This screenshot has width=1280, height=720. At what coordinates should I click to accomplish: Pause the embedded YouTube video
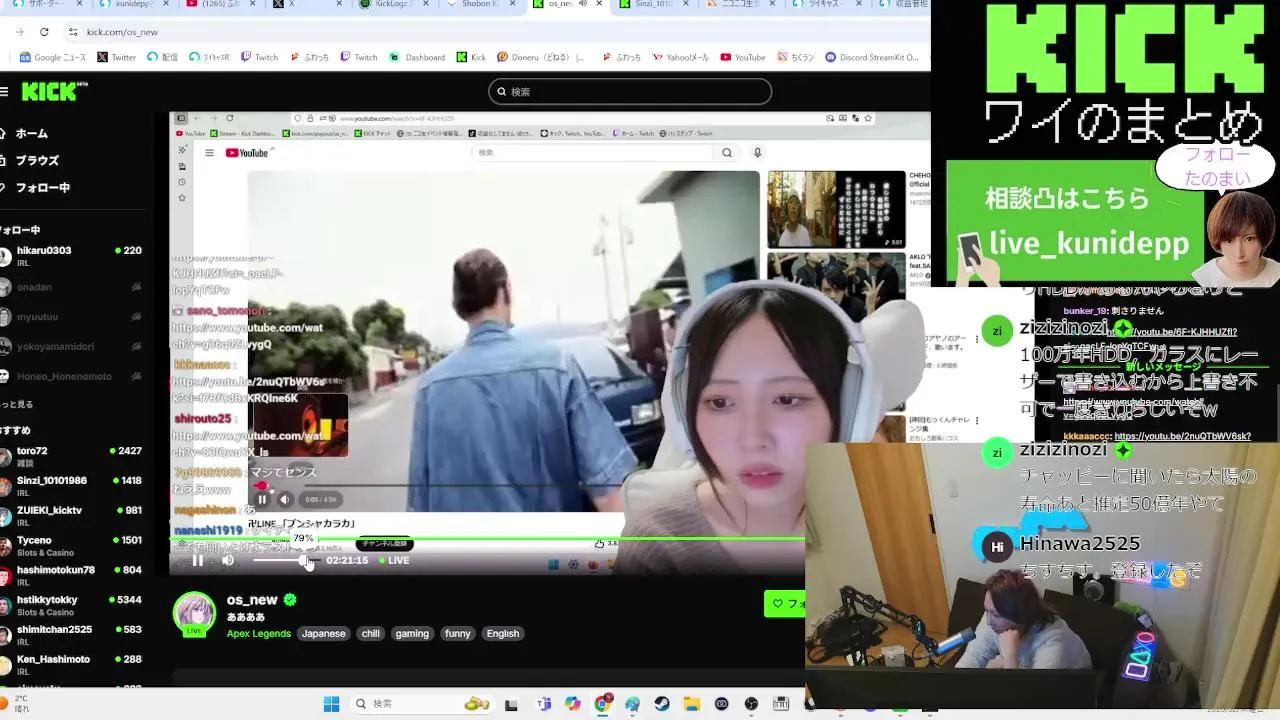coord(263,499)
